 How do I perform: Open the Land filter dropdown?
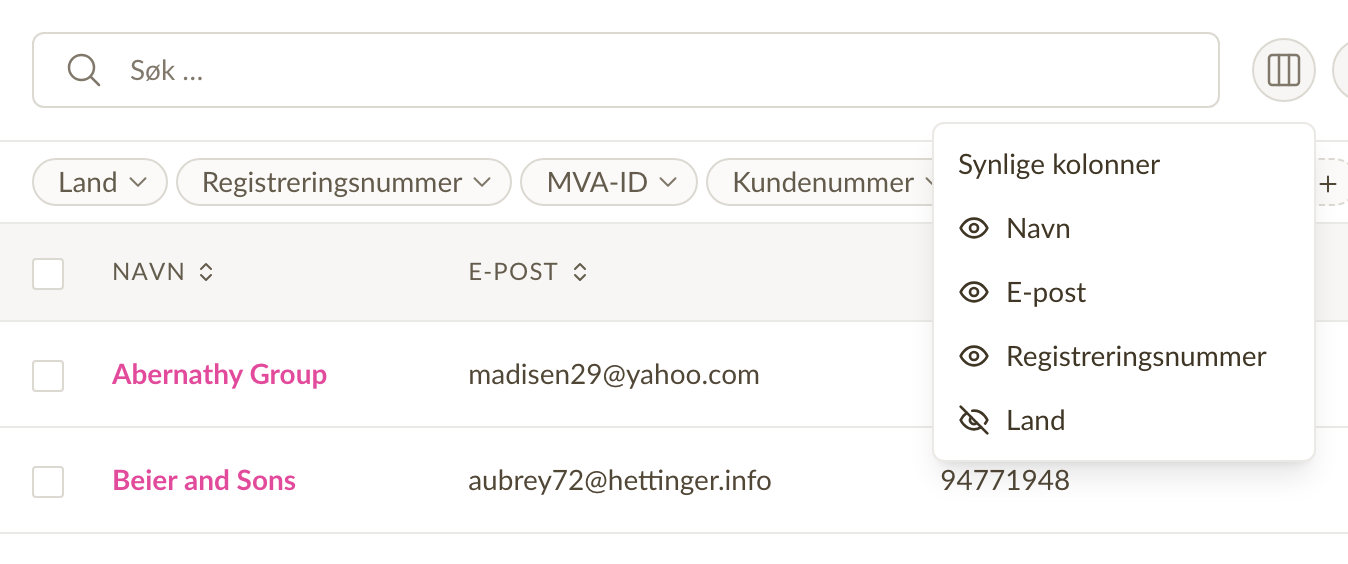tap(100, 183)
